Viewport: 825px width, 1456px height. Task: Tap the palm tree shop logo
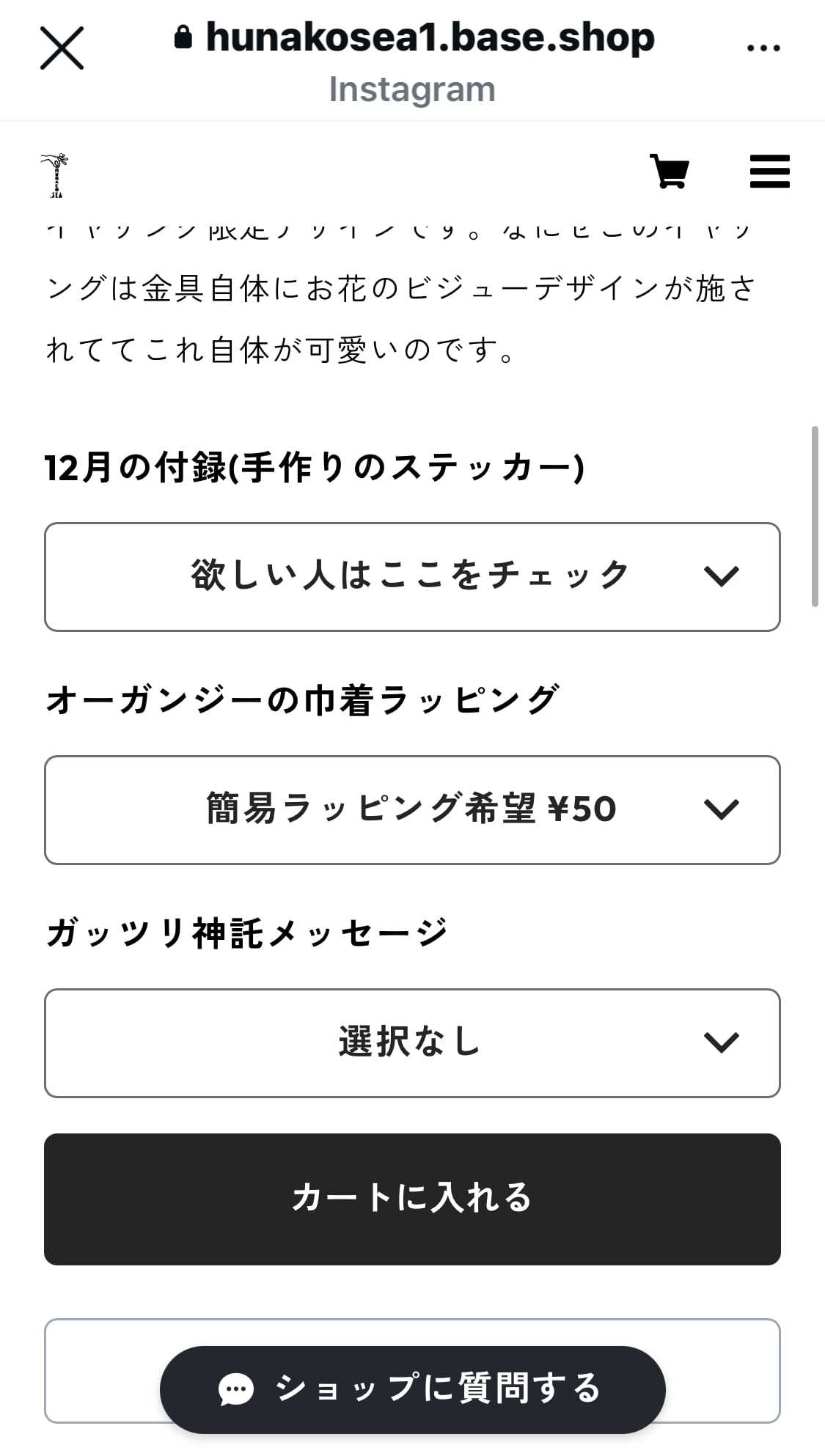click(x=56, y=174)
